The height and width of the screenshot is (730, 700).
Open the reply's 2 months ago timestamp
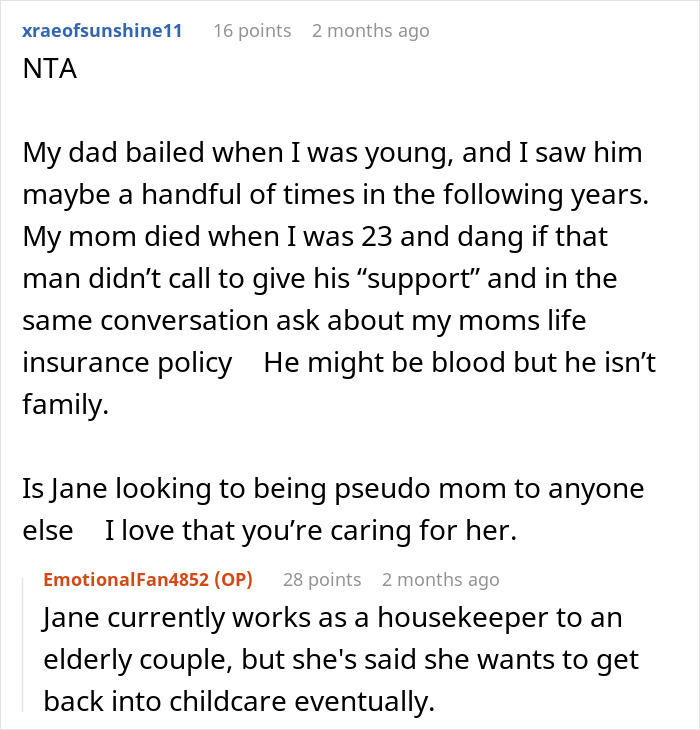(440, 580)
